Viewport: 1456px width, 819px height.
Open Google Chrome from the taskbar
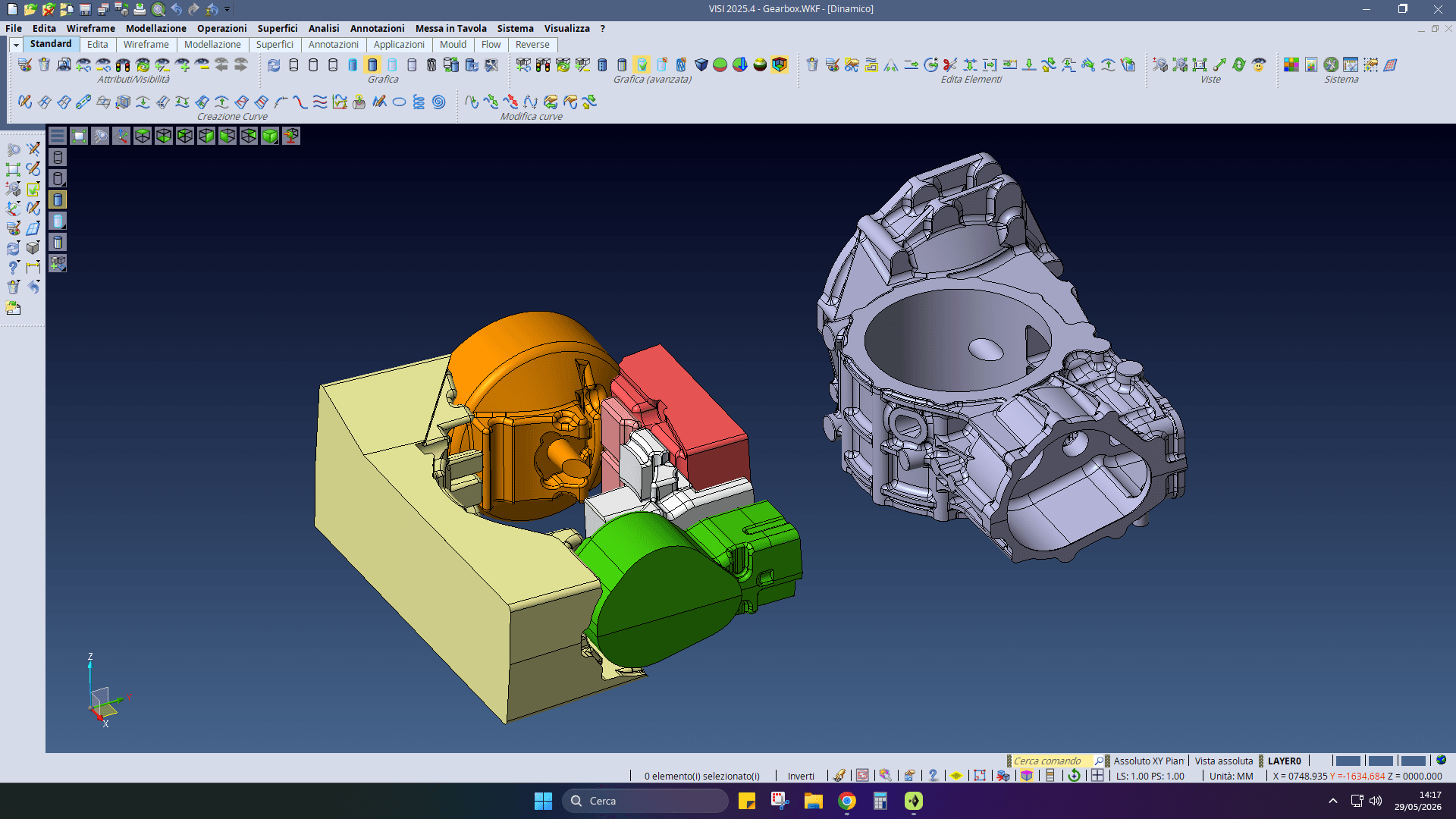click(847, 801)
